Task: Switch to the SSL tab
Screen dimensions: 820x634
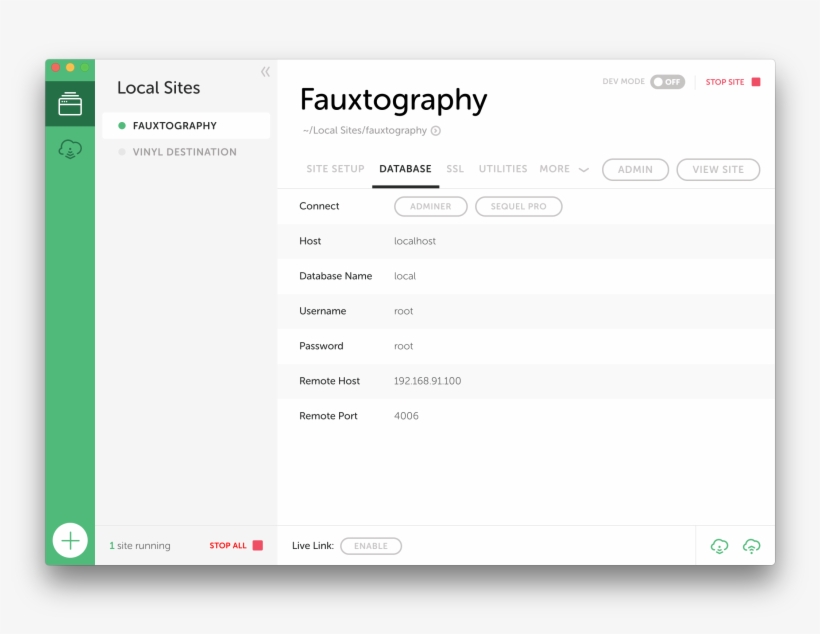Action: (455, 169)
